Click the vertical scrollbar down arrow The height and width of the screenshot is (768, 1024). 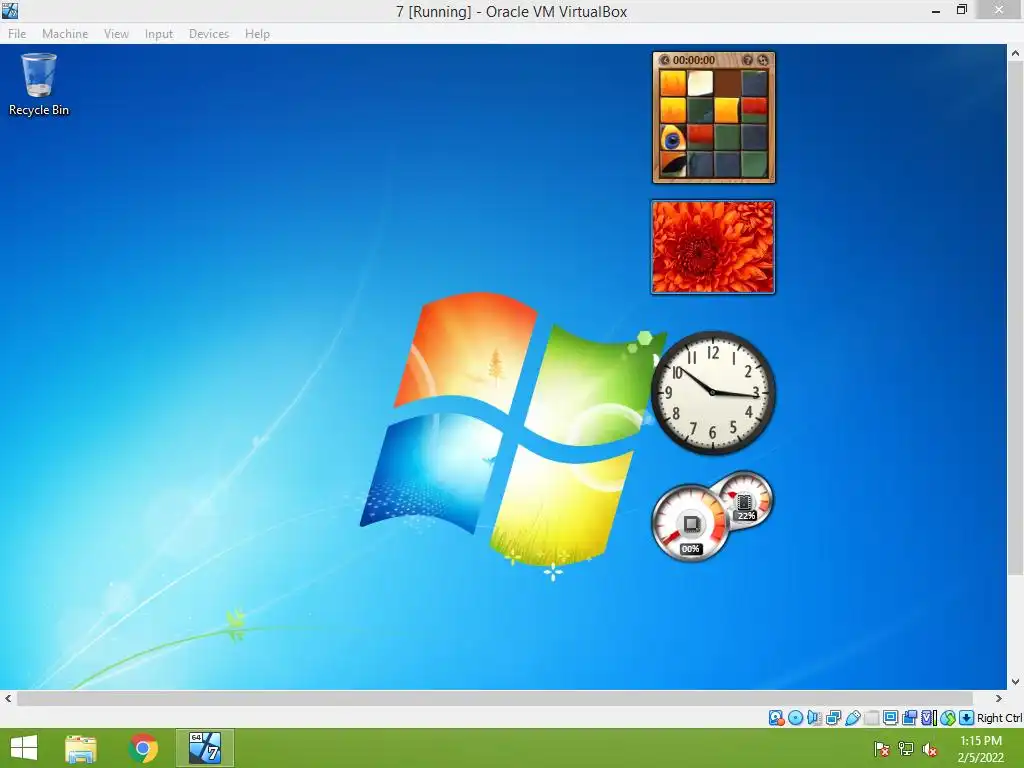pyautogui.click(x=1016, y=682)
